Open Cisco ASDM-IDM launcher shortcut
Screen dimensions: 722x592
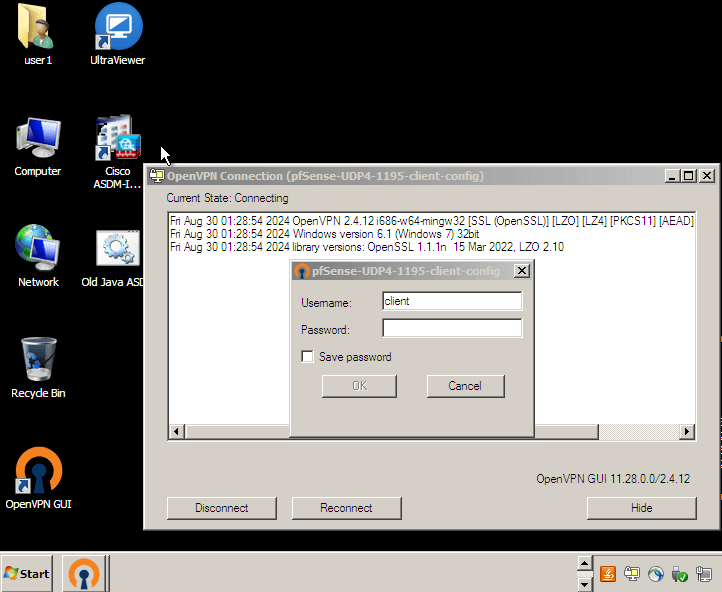pos(118,152)
